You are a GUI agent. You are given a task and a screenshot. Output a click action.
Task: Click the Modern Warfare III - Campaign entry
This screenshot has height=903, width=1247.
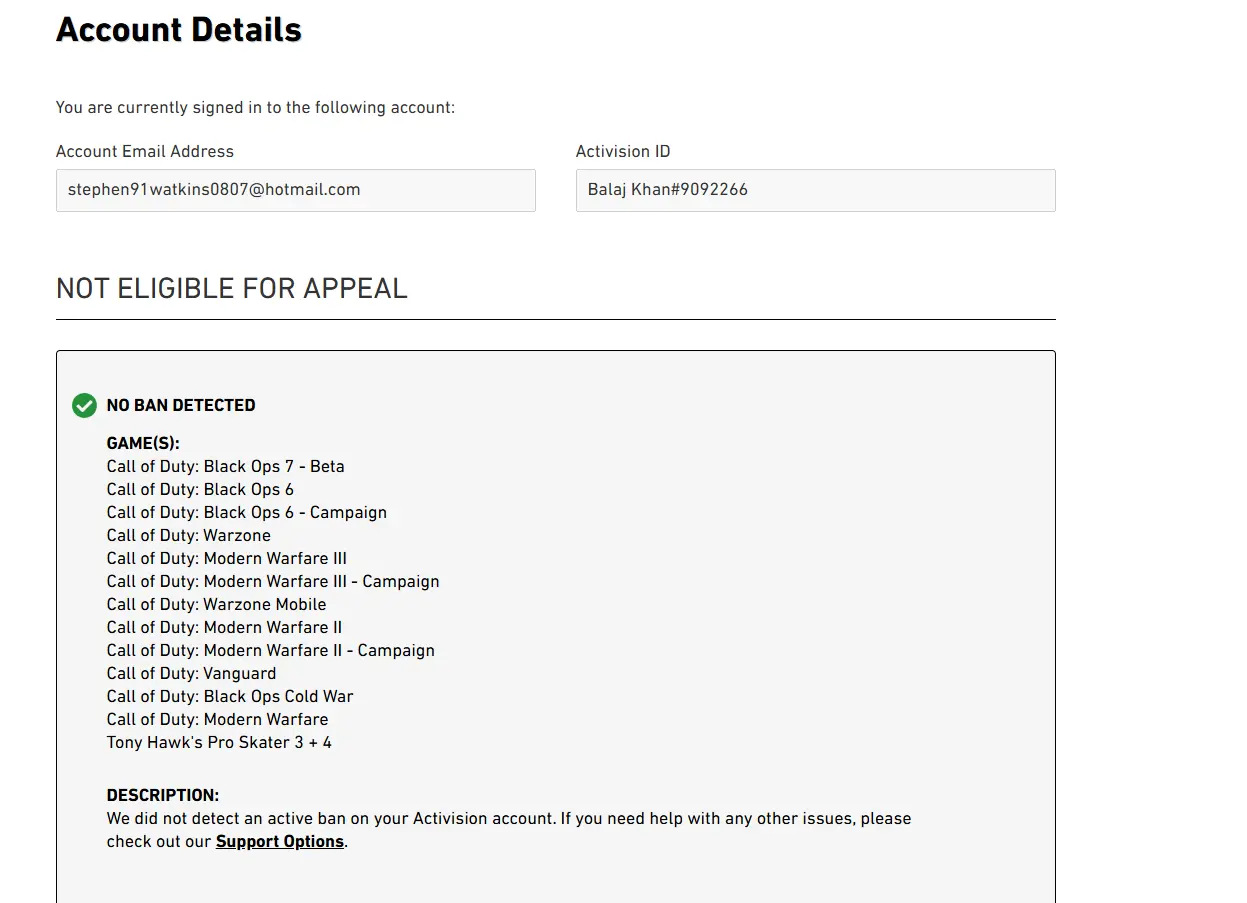point(273,581)
